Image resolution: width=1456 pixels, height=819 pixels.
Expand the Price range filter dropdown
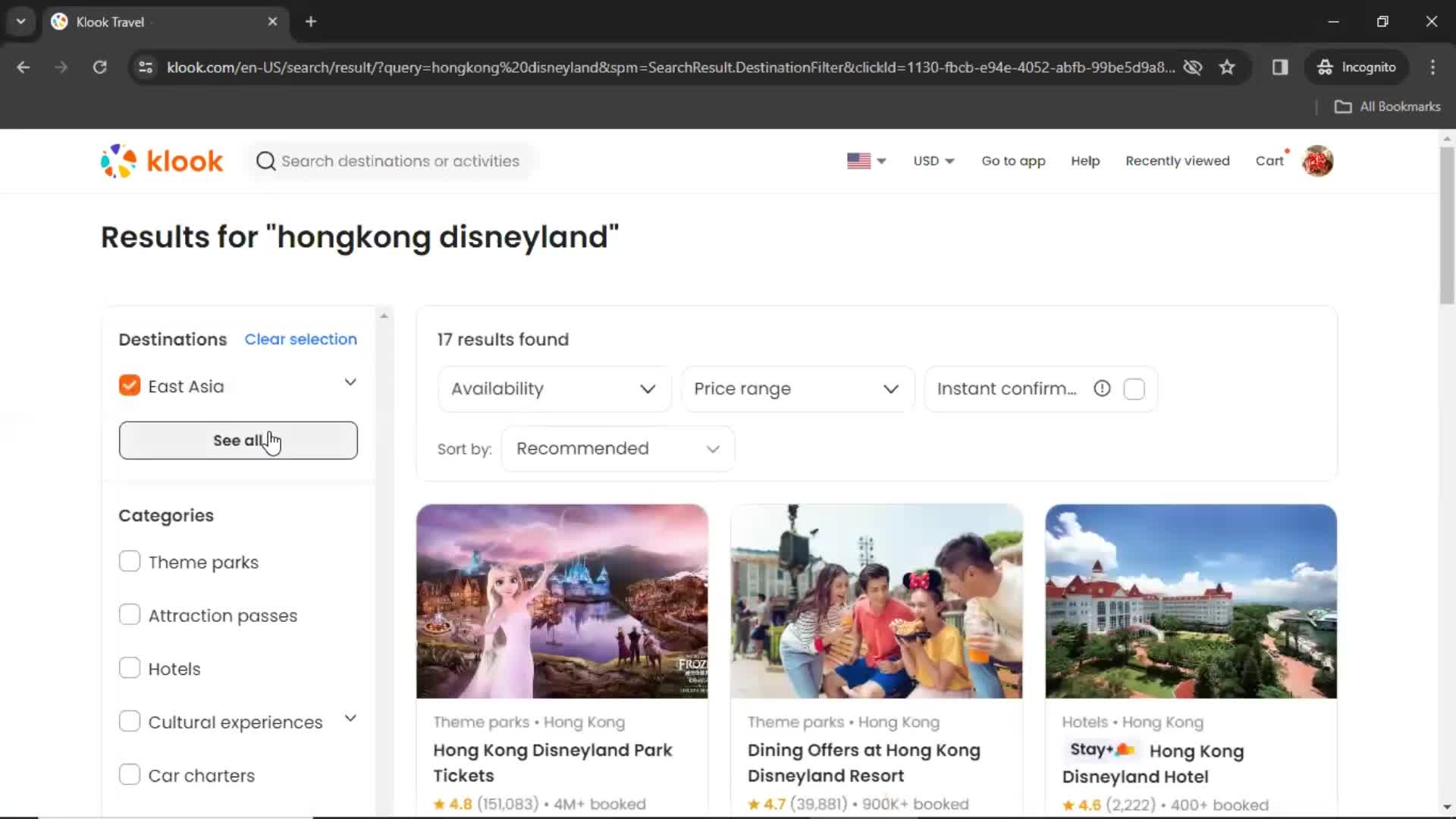click(x=794, y=388)
